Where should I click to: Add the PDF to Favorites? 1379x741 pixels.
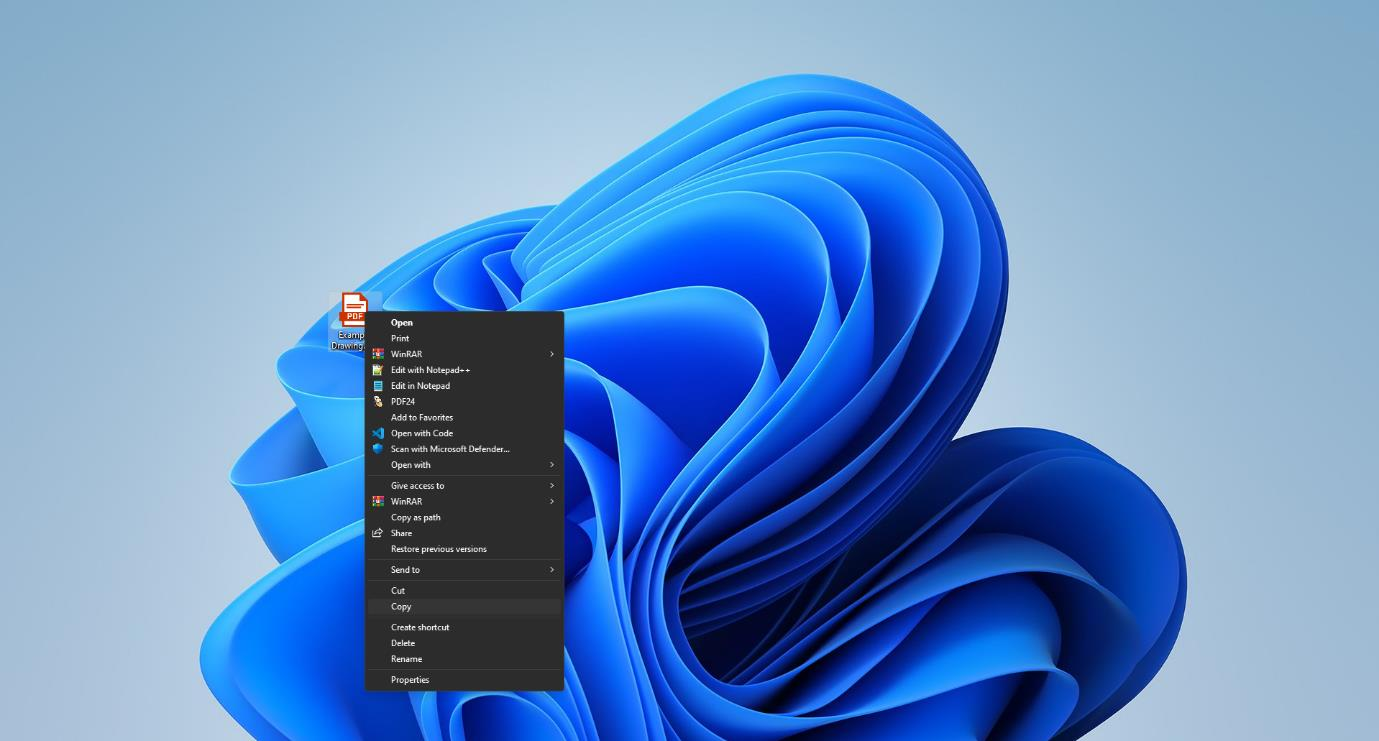click(x=420, y=417)
